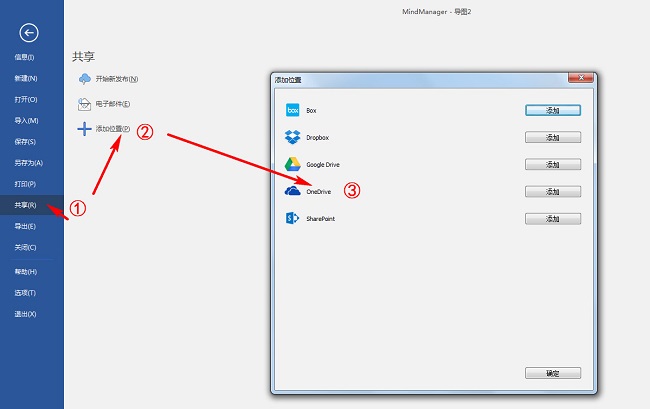650x409 pixels.
Task: Click the "Dropbox" service name
Action: (318, 138)
